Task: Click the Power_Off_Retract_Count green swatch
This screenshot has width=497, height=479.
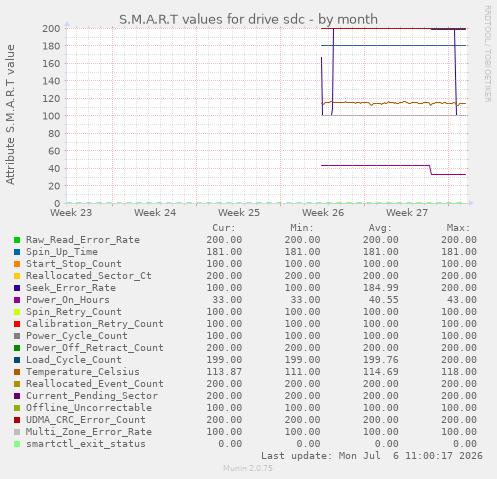Action: pyautogui.click(x=17, y=348)
